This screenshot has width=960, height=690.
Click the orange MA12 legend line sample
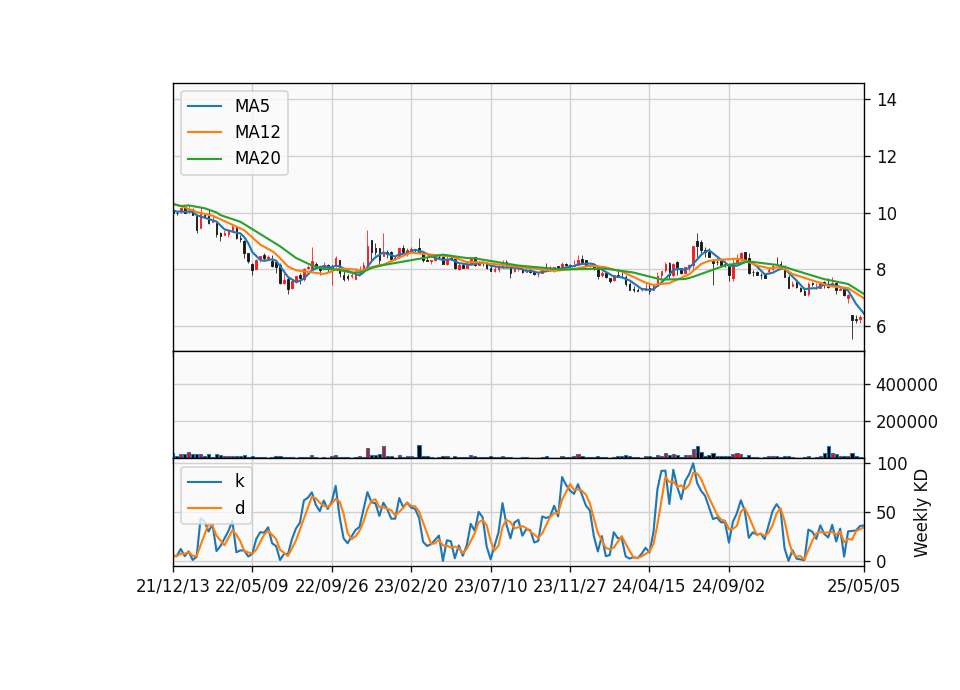[x=204, y=132]
